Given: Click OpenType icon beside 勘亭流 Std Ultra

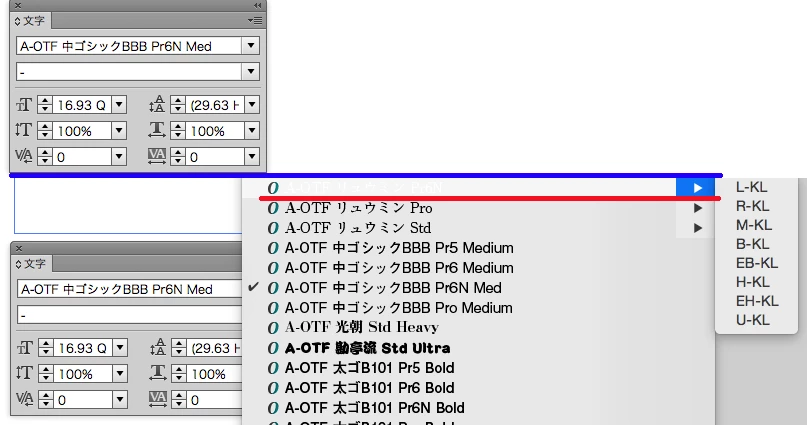Looking at the screenshot, I should click(x=273, y=348).
